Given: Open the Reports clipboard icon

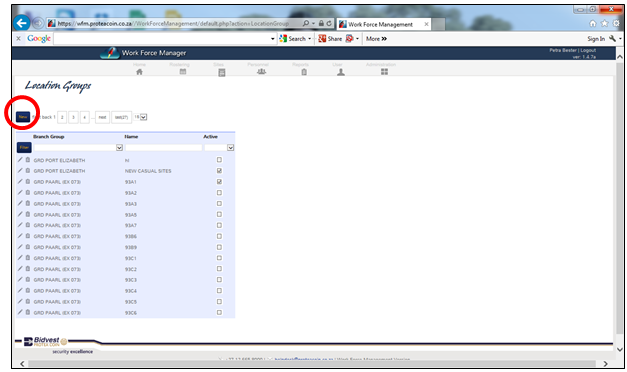Looking at the screenshot, I should click(304, 72).
